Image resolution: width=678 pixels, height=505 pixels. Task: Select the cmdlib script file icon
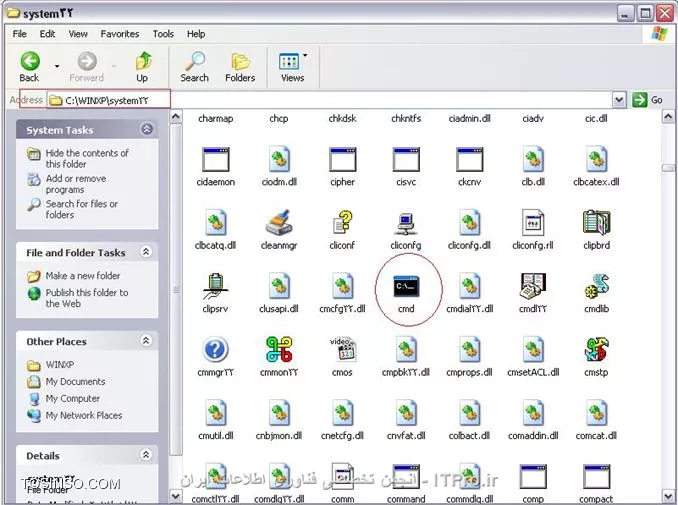597,286
